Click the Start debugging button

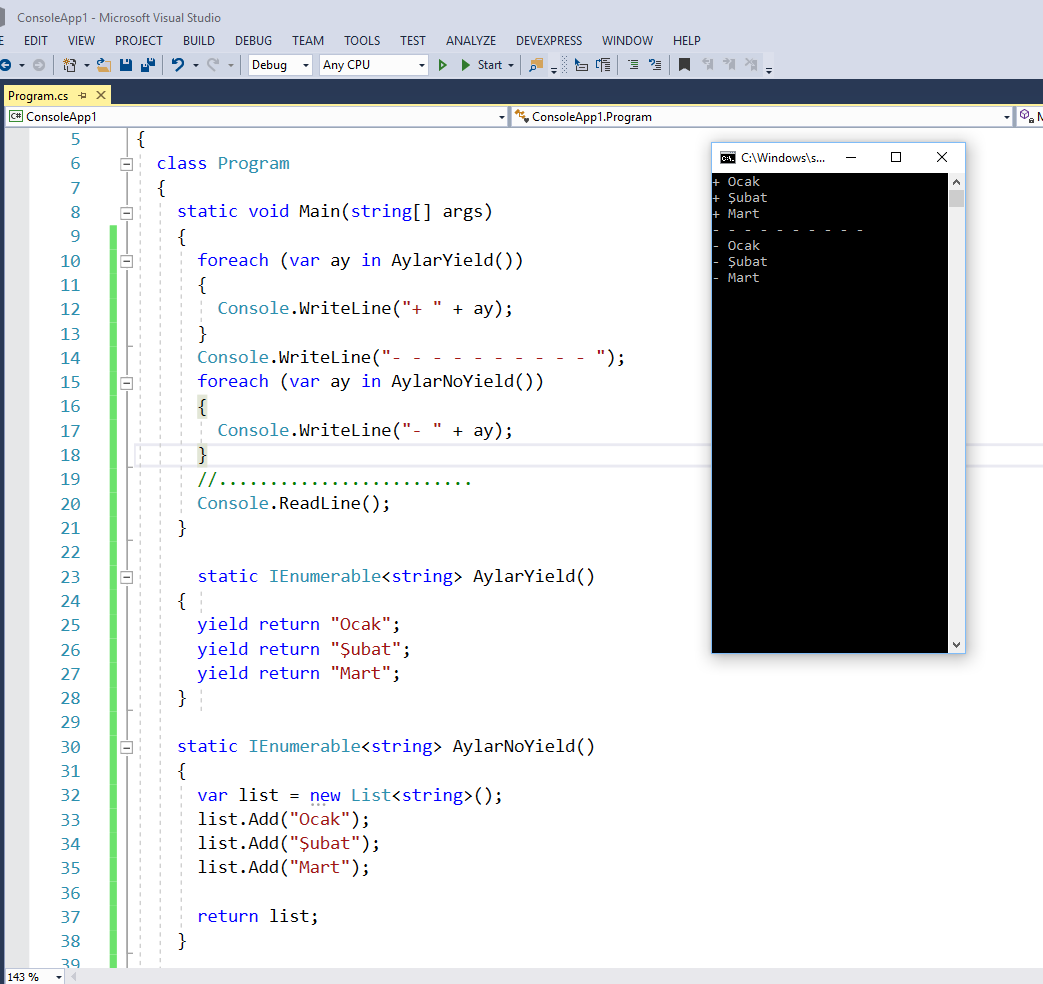tap(482, 64)
